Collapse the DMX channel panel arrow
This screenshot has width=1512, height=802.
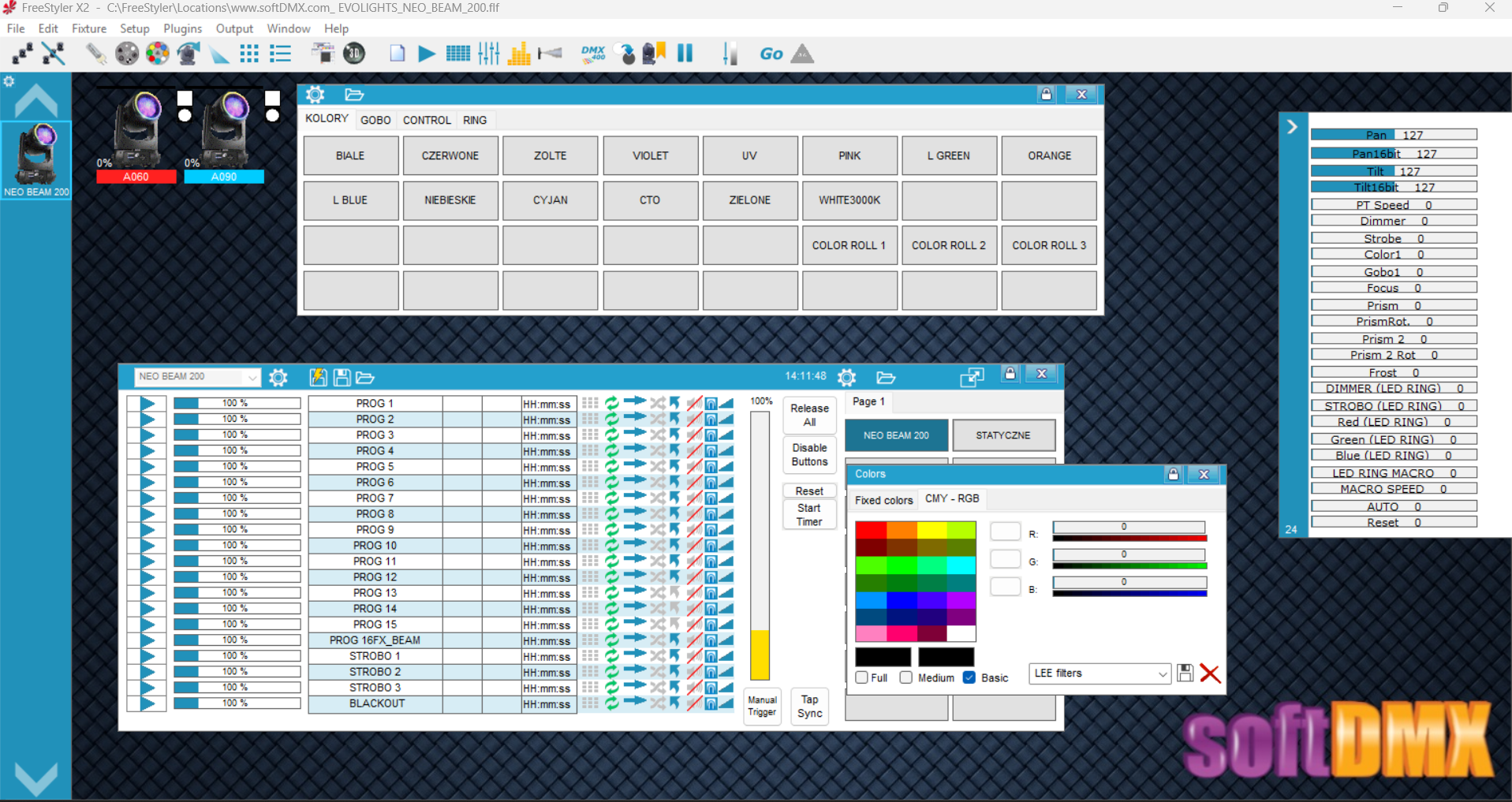[1292, 127]
